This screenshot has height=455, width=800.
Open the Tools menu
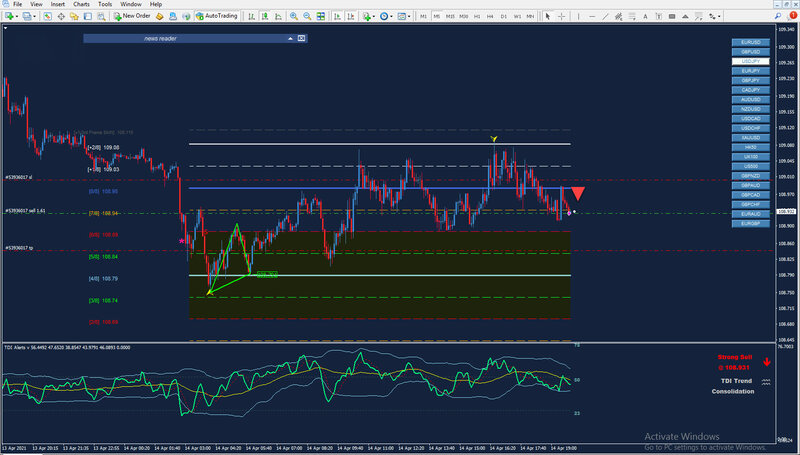(x=105, y=4)
